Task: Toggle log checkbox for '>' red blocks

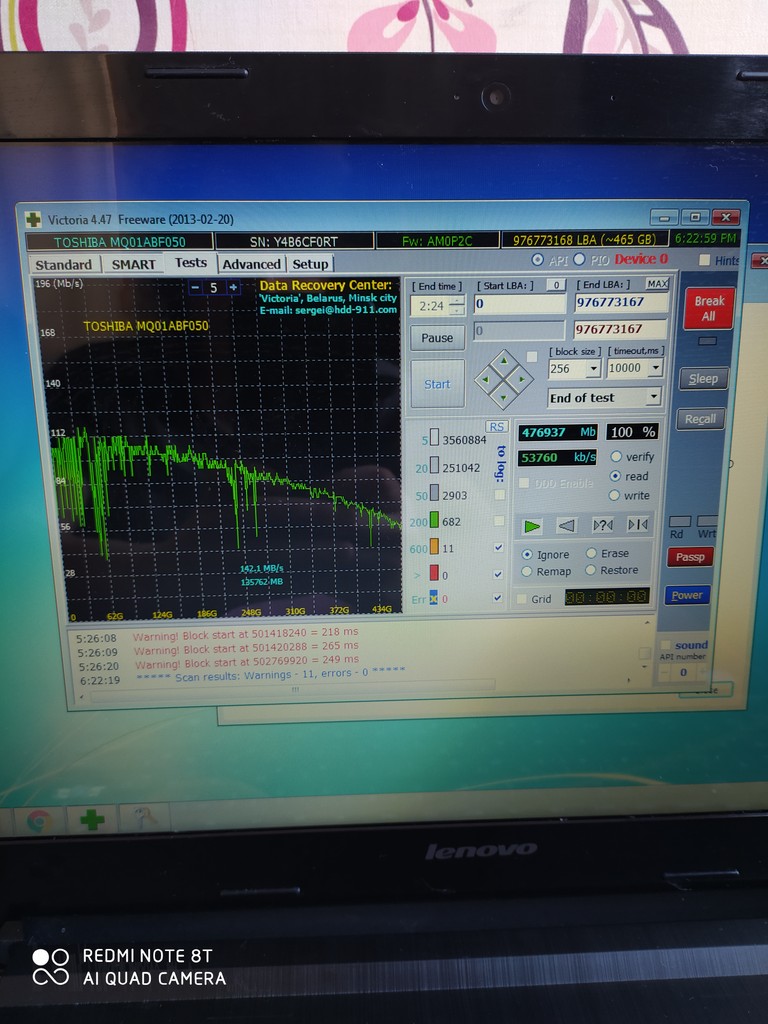Action: (x=498, y=574)
